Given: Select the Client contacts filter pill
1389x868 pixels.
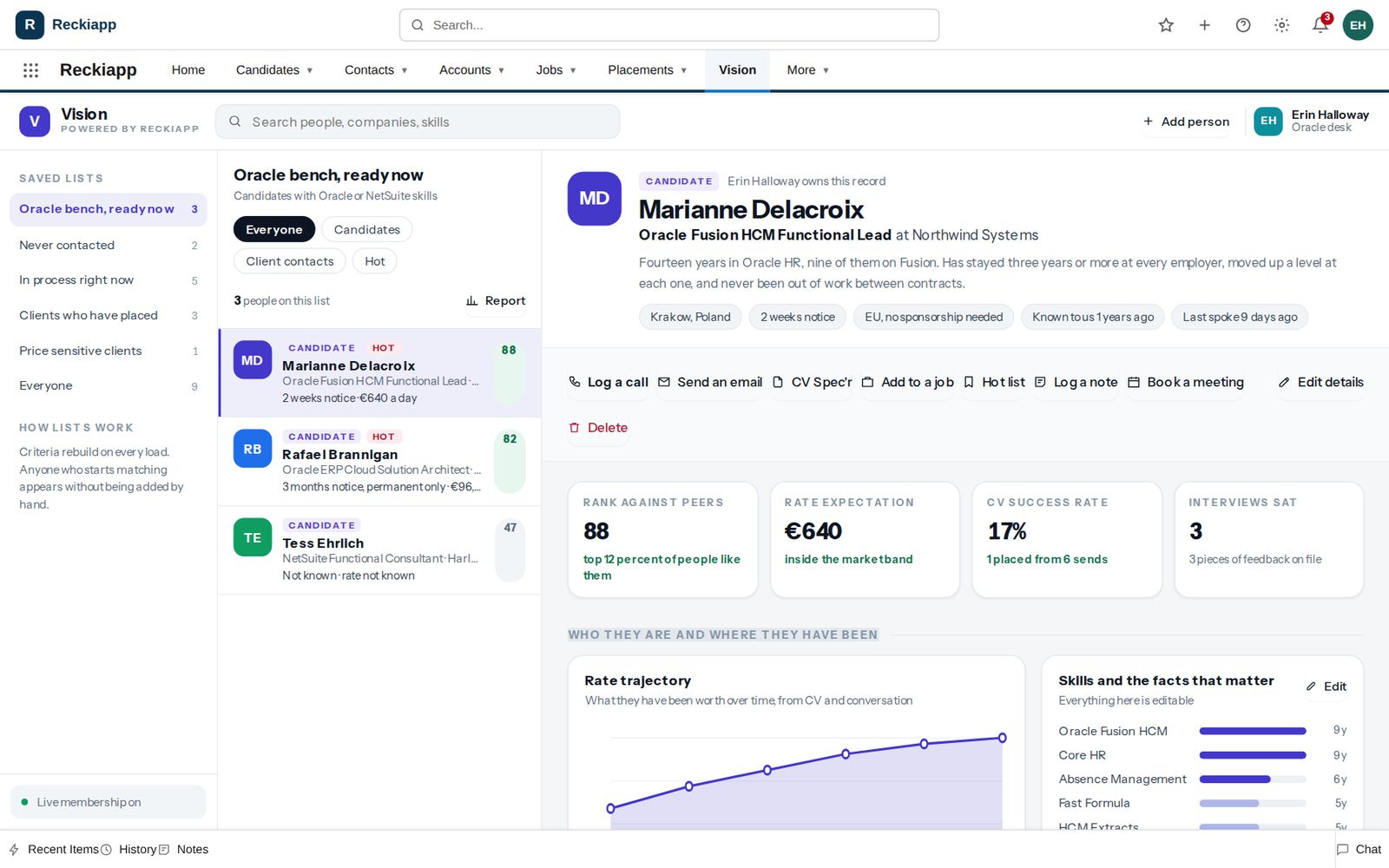Looking at the screenshot, I should pyautogui.click(x=290, y=261).
